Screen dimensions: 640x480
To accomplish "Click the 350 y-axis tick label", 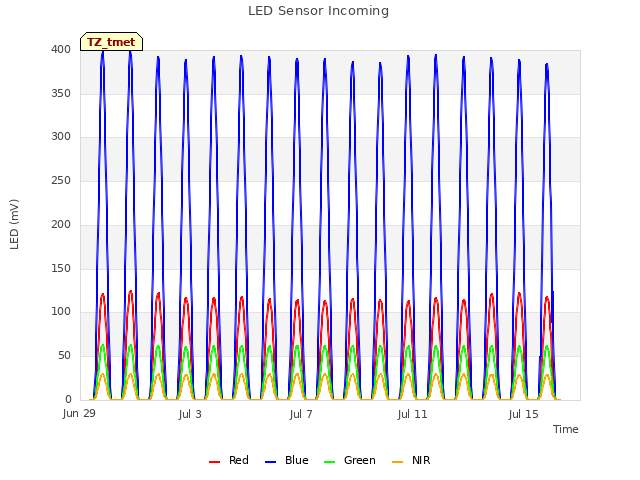I will click(61, 93).
